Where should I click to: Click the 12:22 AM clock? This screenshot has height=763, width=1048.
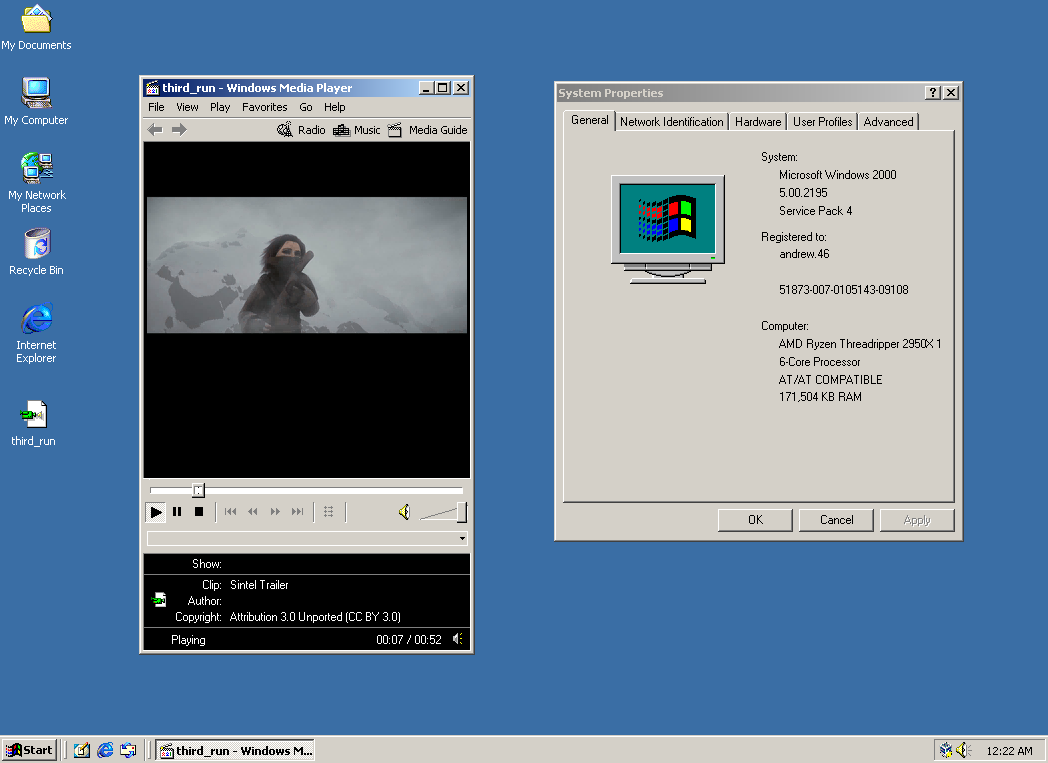(1009, 751)
